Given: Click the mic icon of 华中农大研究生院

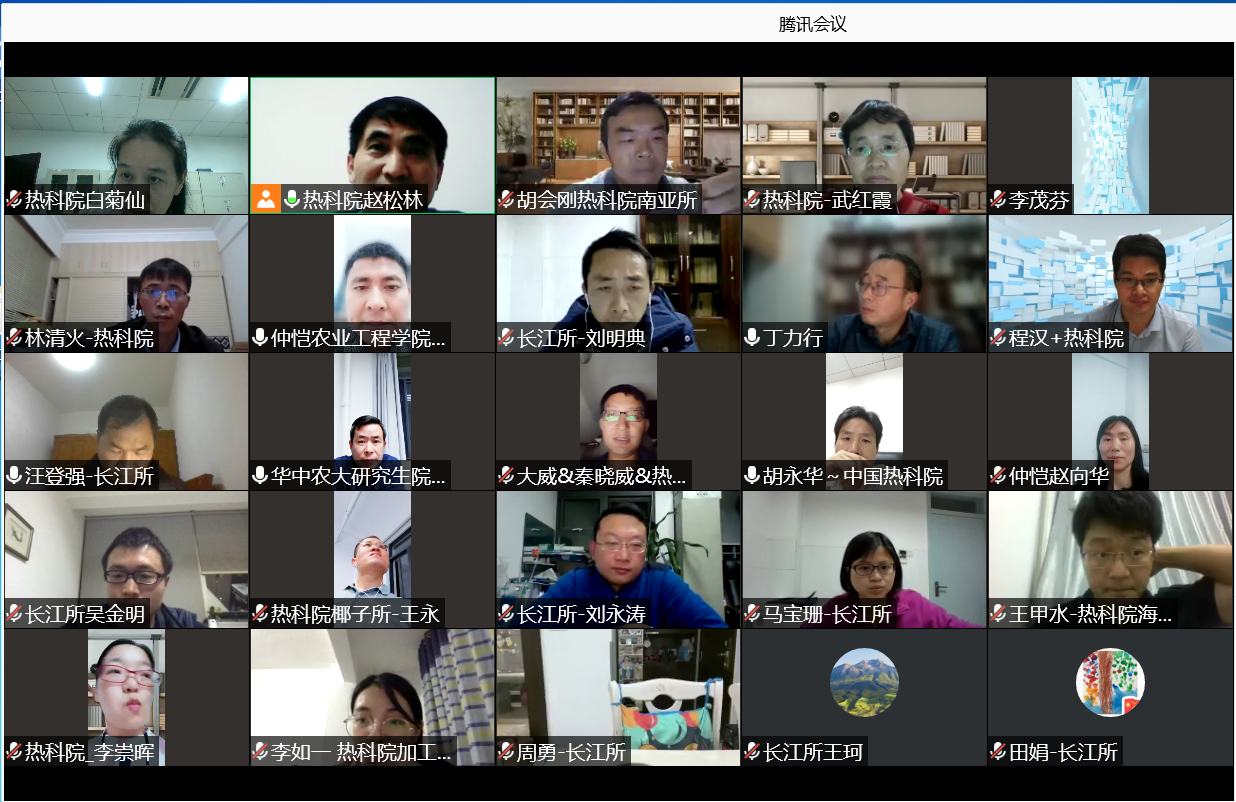Looking at the screenshot, I should pos(260,476).
